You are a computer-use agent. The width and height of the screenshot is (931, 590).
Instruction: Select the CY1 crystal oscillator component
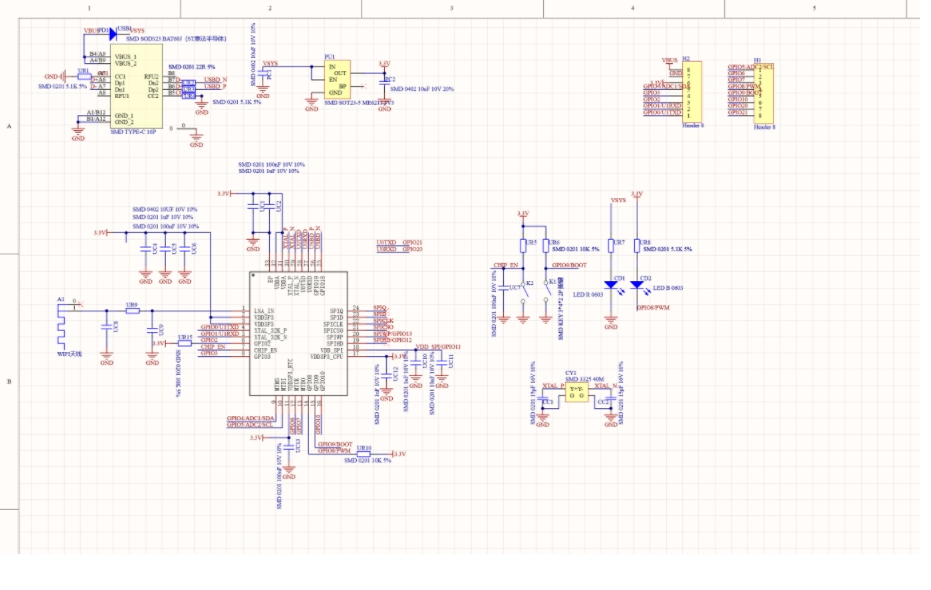tap(574, 396)
